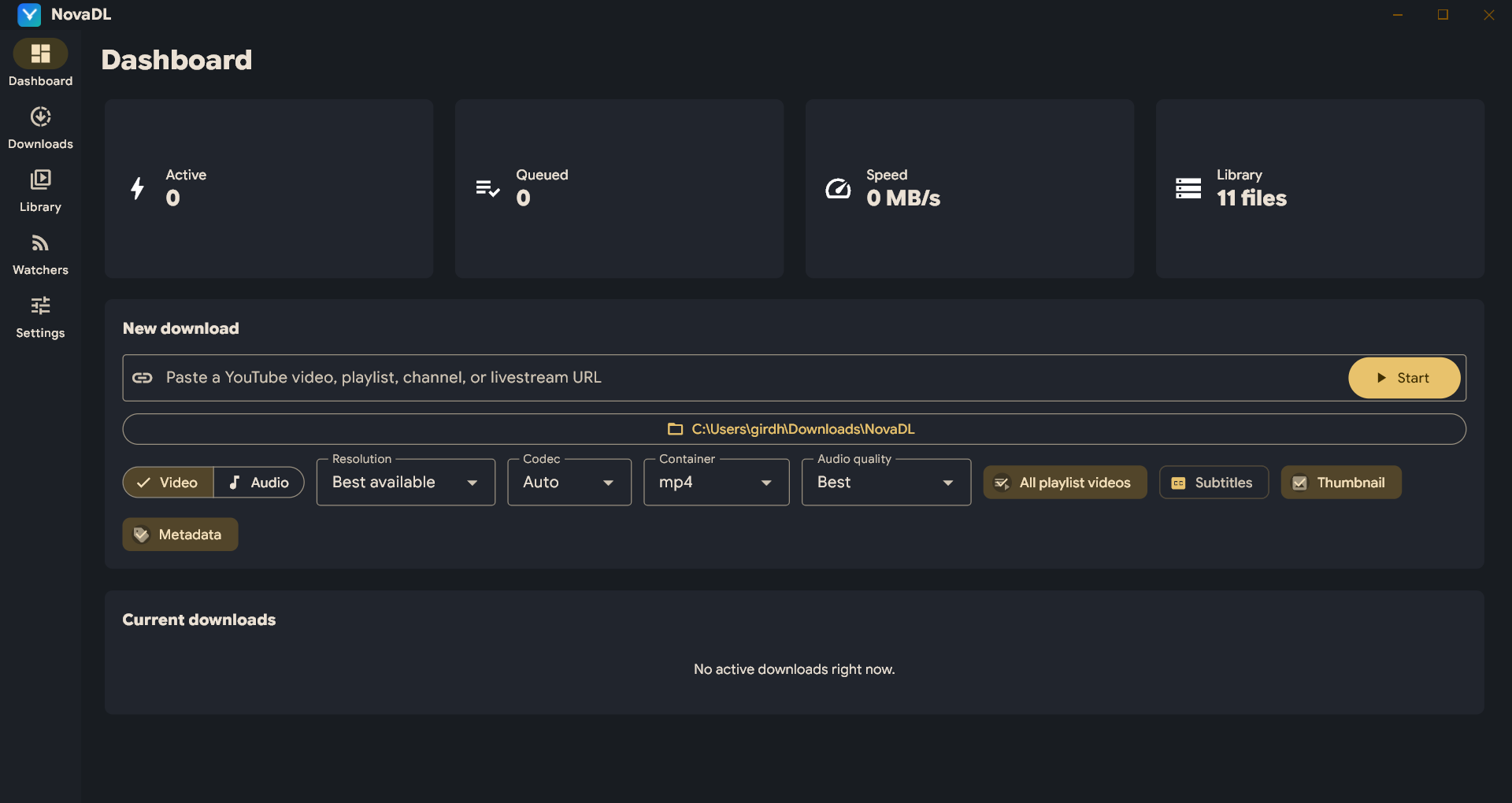Close the NovaDL window
The image size is (1512, 803).
click(x=1488, y=14)
